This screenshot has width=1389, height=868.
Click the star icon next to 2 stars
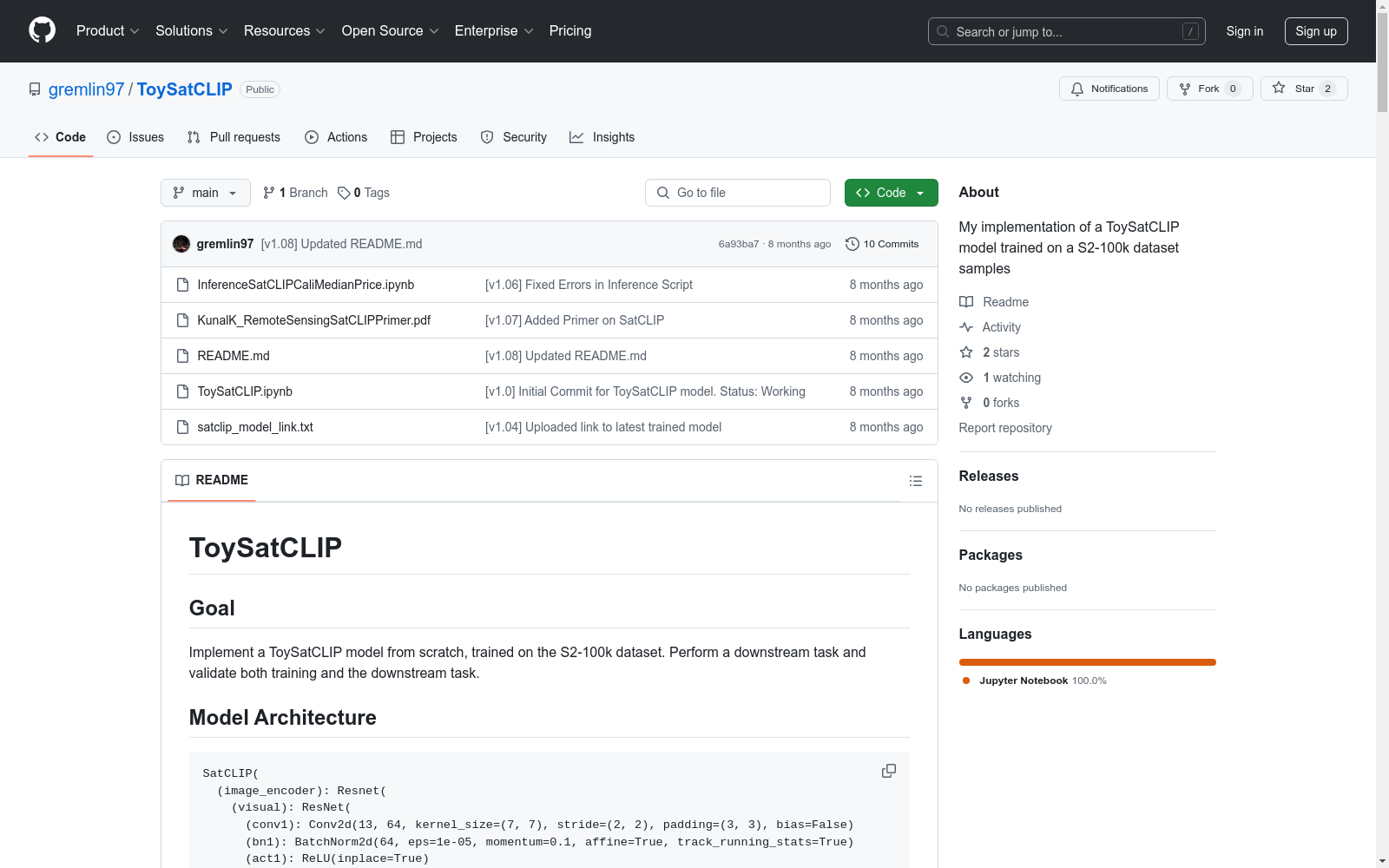(x=966, y=352)
